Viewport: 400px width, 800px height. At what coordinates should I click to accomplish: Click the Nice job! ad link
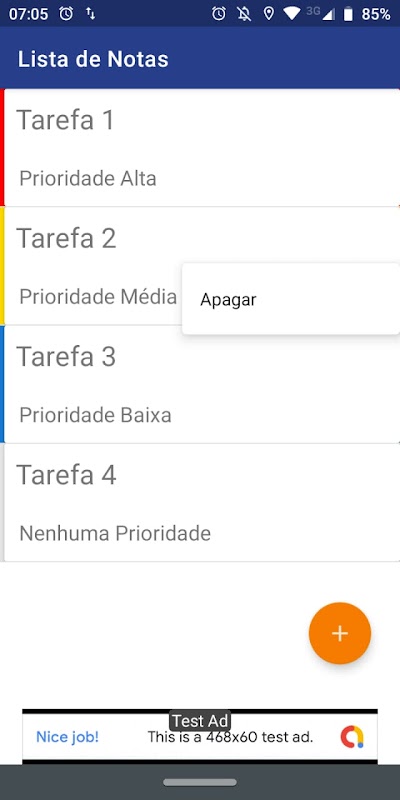67,737
